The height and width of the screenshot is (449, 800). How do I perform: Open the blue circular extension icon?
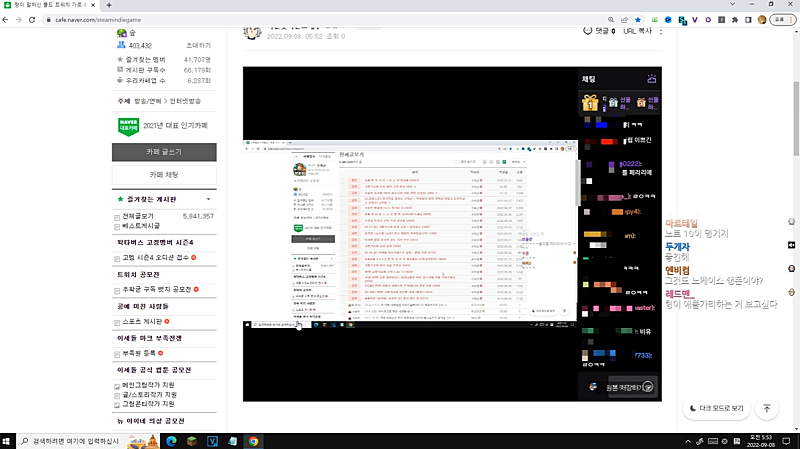click(x=668, y=20)
